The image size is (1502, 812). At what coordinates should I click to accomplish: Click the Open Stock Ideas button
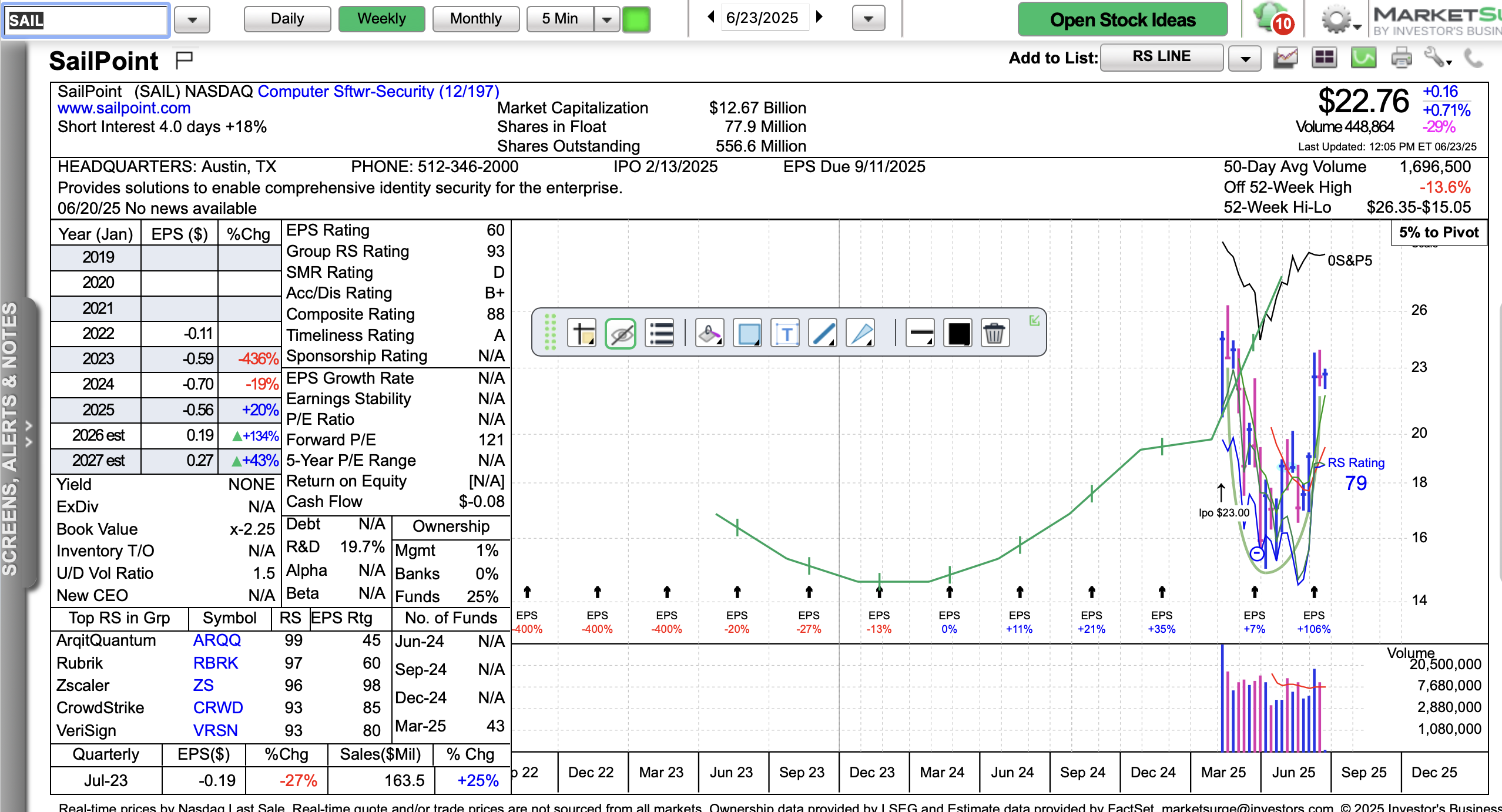click(x=1122, y=20)
